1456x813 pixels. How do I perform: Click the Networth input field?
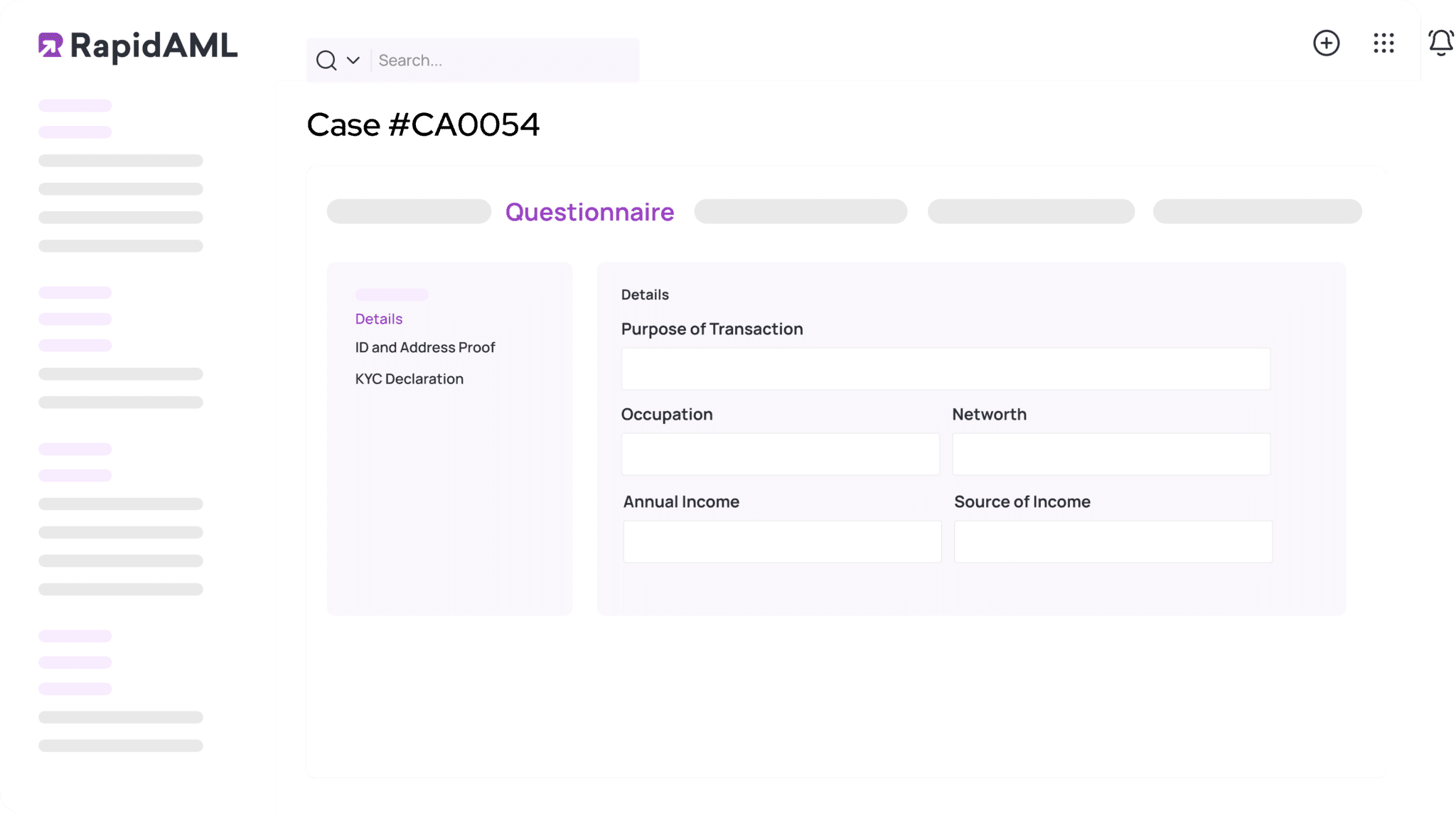(1110, 454)
